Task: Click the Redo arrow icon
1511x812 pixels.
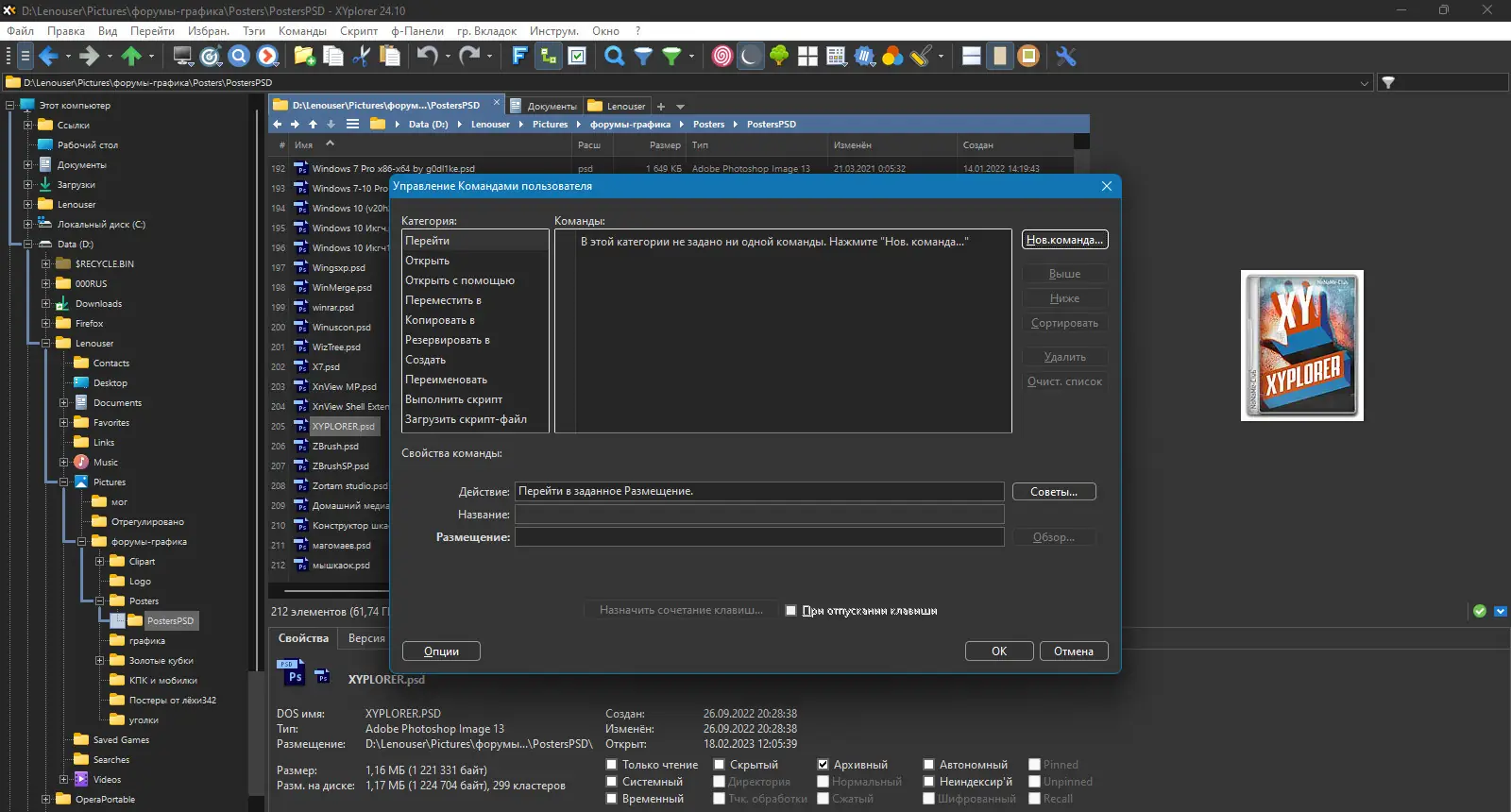Action: (x=468, y=57)
